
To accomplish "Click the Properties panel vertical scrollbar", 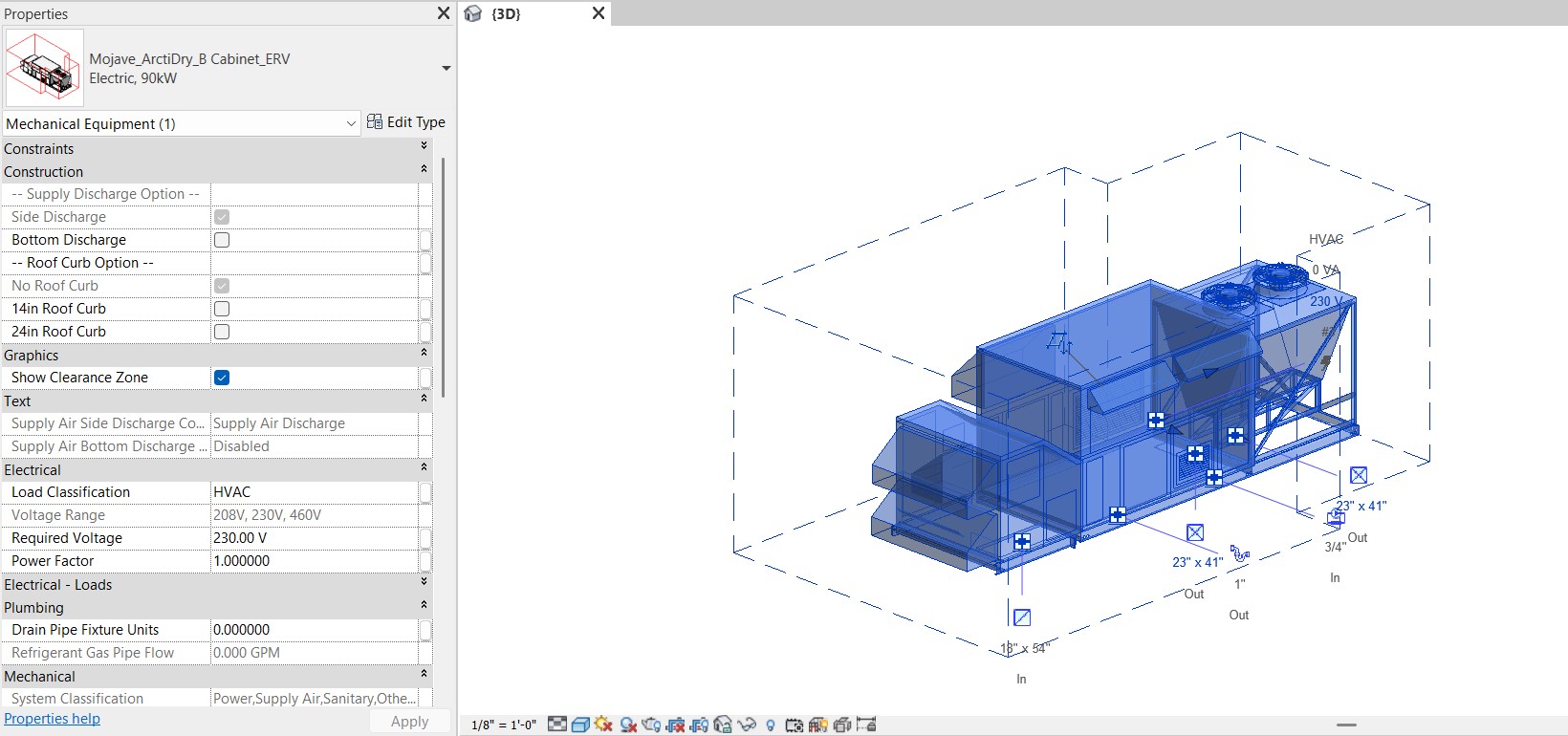I will 443,277.
